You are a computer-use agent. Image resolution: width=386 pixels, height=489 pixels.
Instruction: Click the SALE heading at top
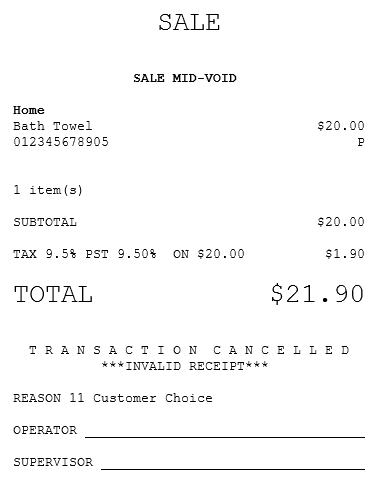pyautogui.click(x=189, y=22)
